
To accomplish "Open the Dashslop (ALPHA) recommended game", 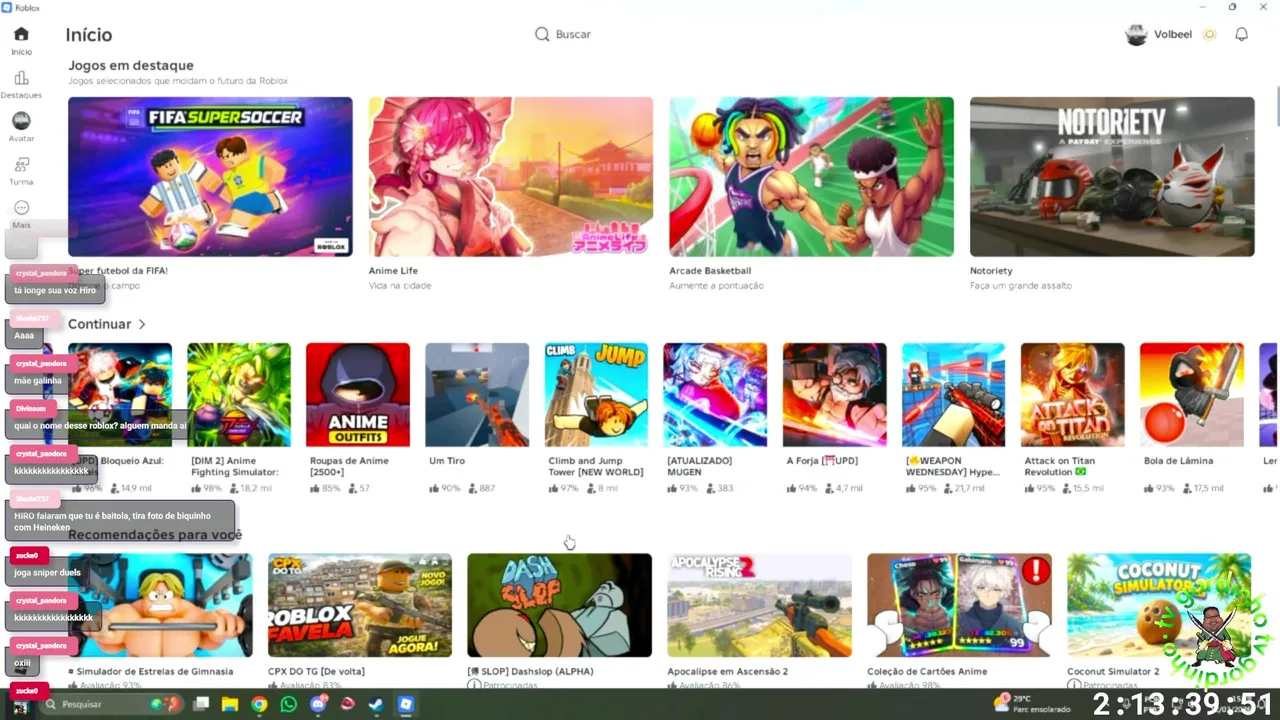I will coord(559,605).
